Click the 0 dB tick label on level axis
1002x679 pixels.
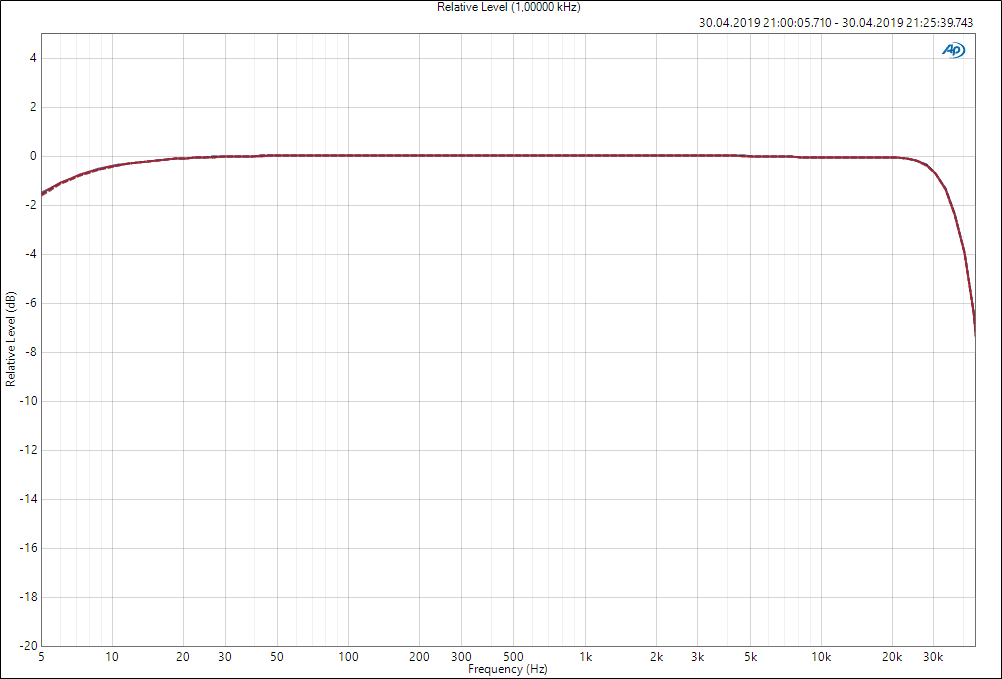[32, 156]
